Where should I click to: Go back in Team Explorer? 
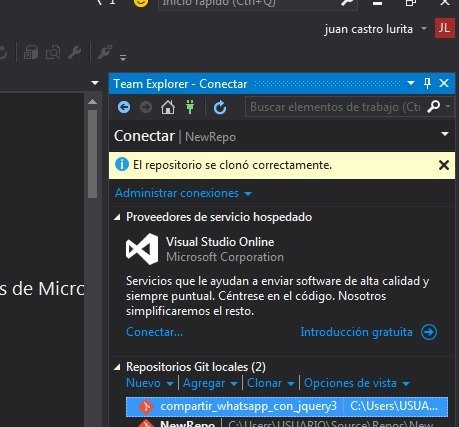coord(124,107)
